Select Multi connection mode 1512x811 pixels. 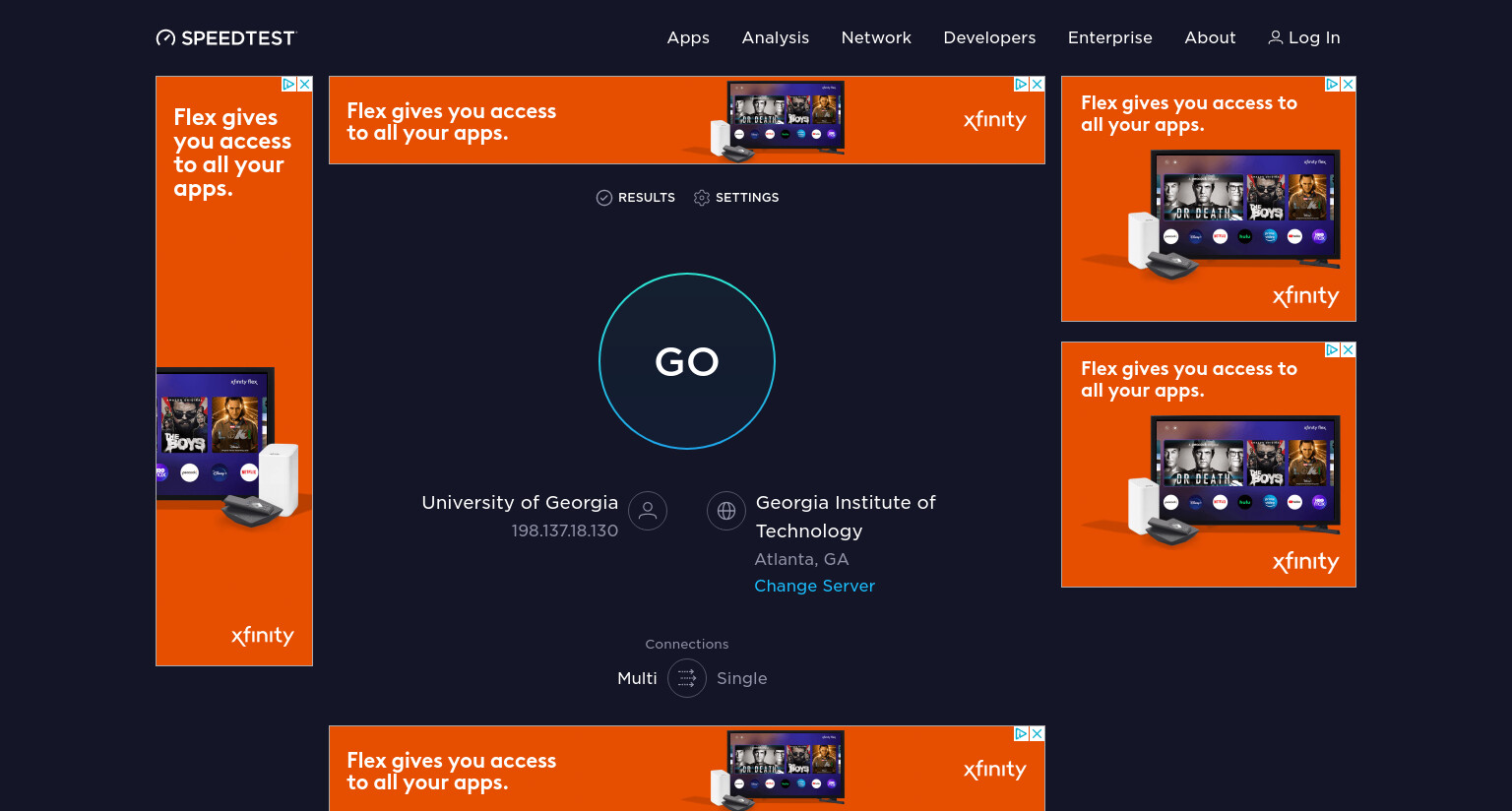click(637, 678)
